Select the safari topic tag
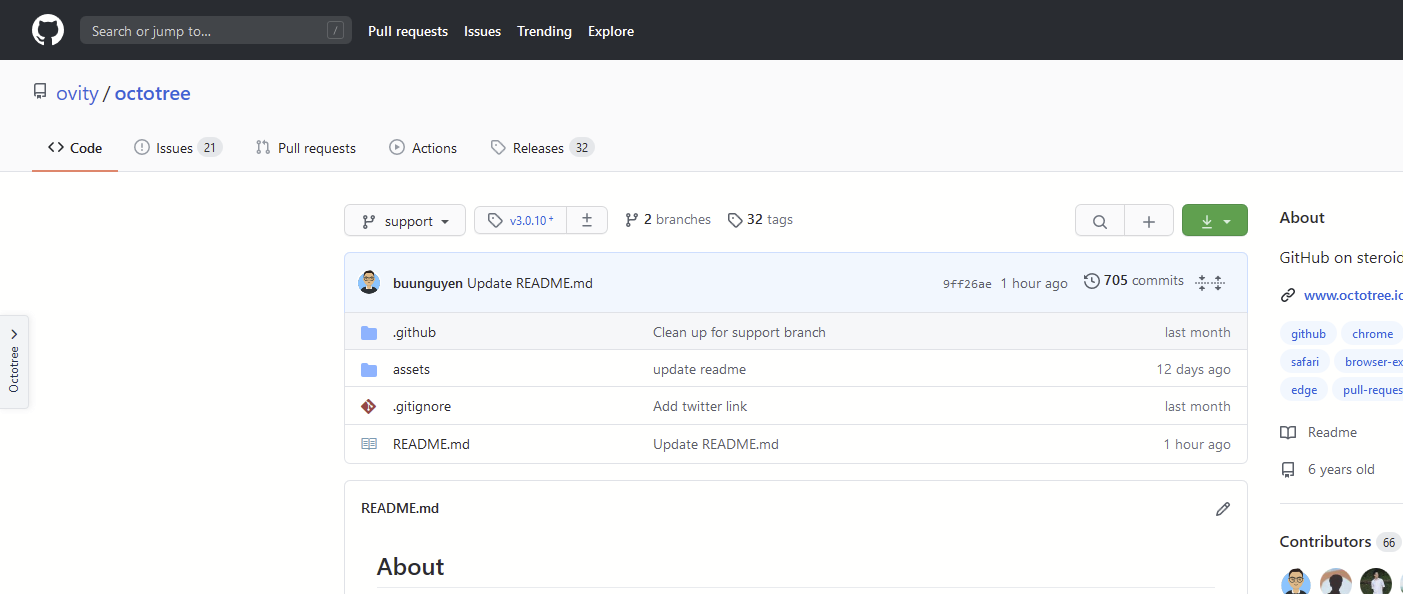The height and width of the screenshot is (594, 1403). (x=1304, y=362)
